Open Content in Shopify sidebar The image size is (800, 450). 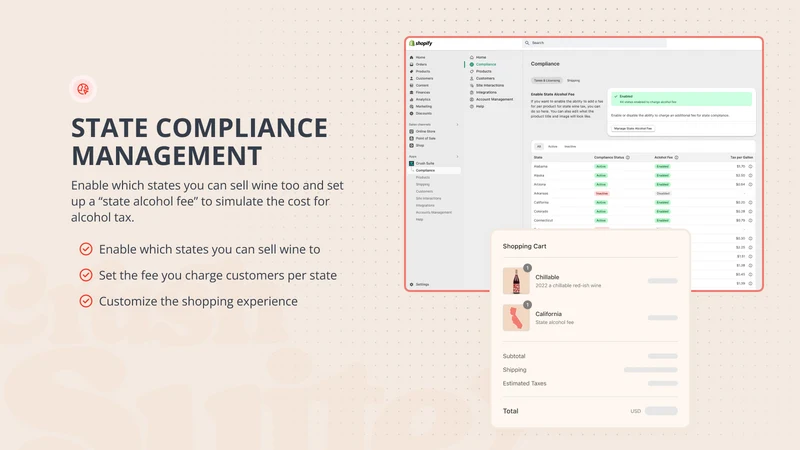pyautogui.click(x=422, y=85)
